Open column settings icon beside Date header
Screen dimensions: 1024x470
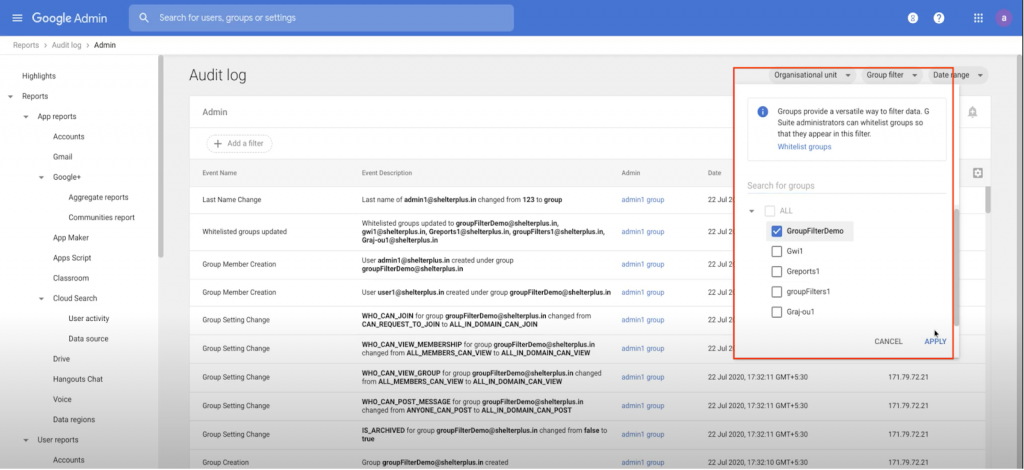point(977,173)
